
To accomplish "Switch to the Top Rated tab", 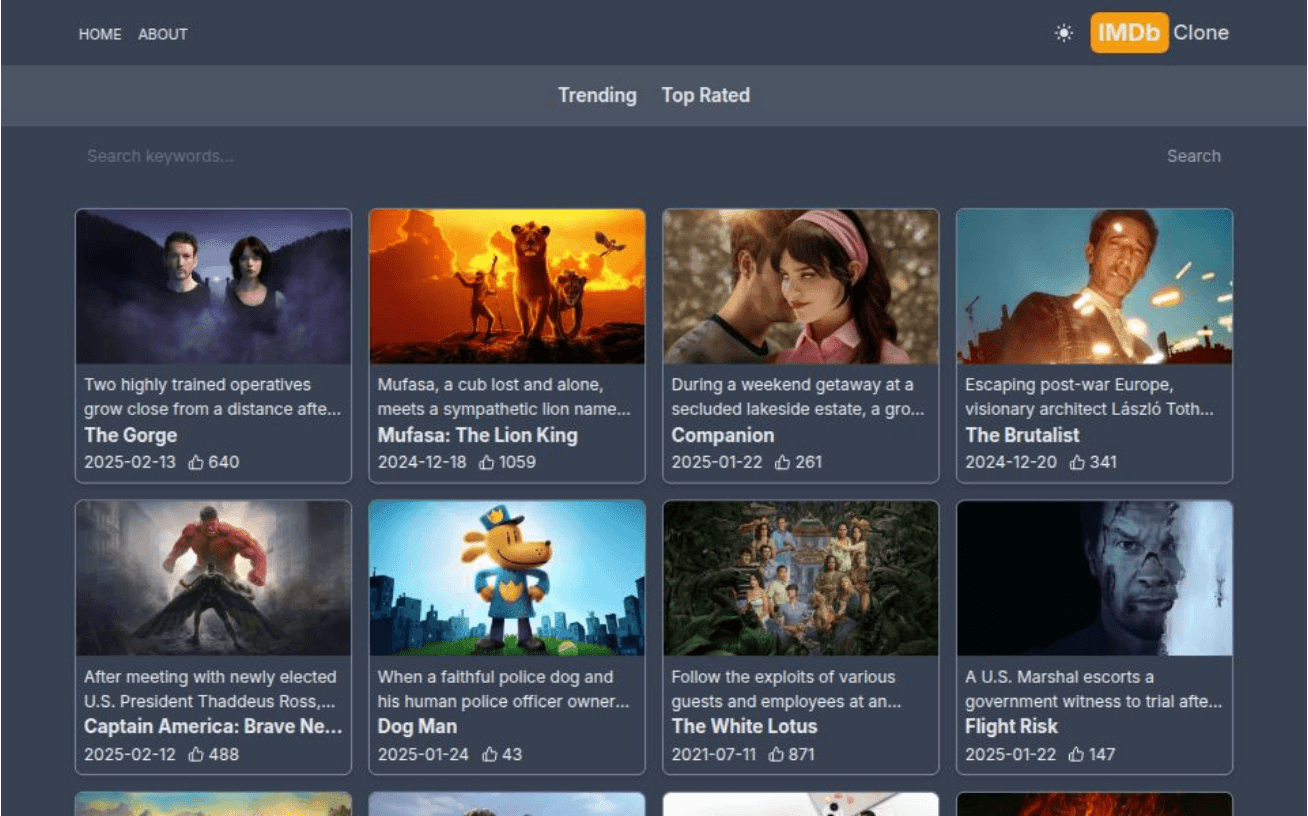I will [705, 95].
